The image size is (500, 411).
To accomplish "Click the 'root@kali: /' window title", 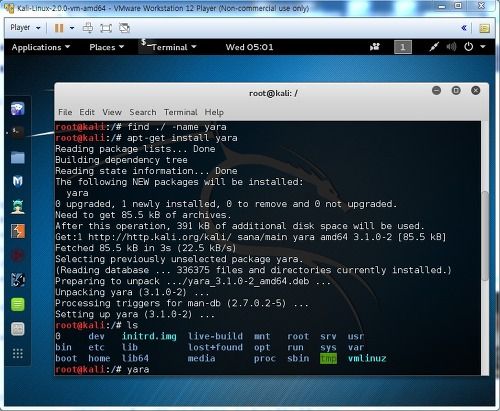I will click(273, 93).
